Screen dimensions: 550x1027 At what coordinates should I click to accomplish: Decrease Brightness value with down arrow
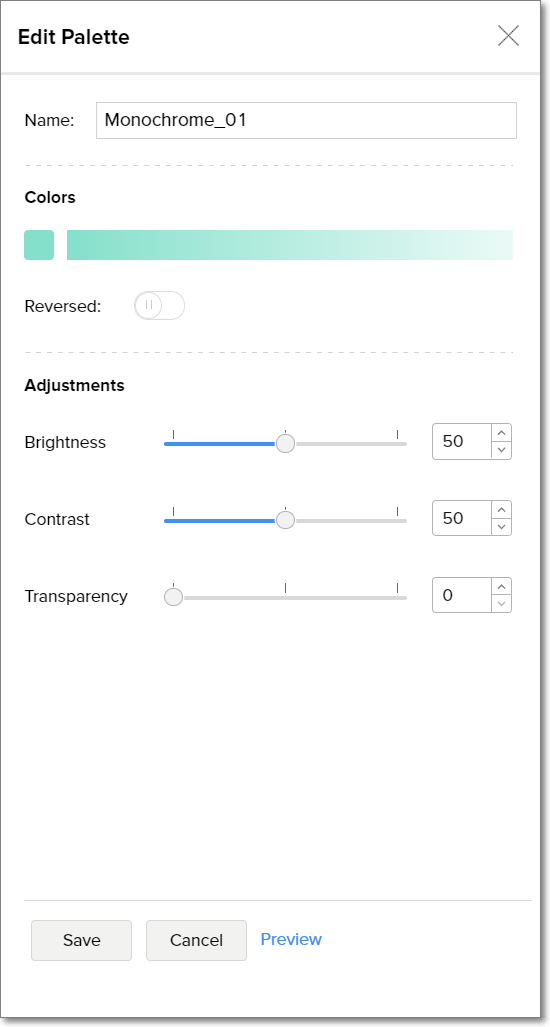tap(502, 450)
